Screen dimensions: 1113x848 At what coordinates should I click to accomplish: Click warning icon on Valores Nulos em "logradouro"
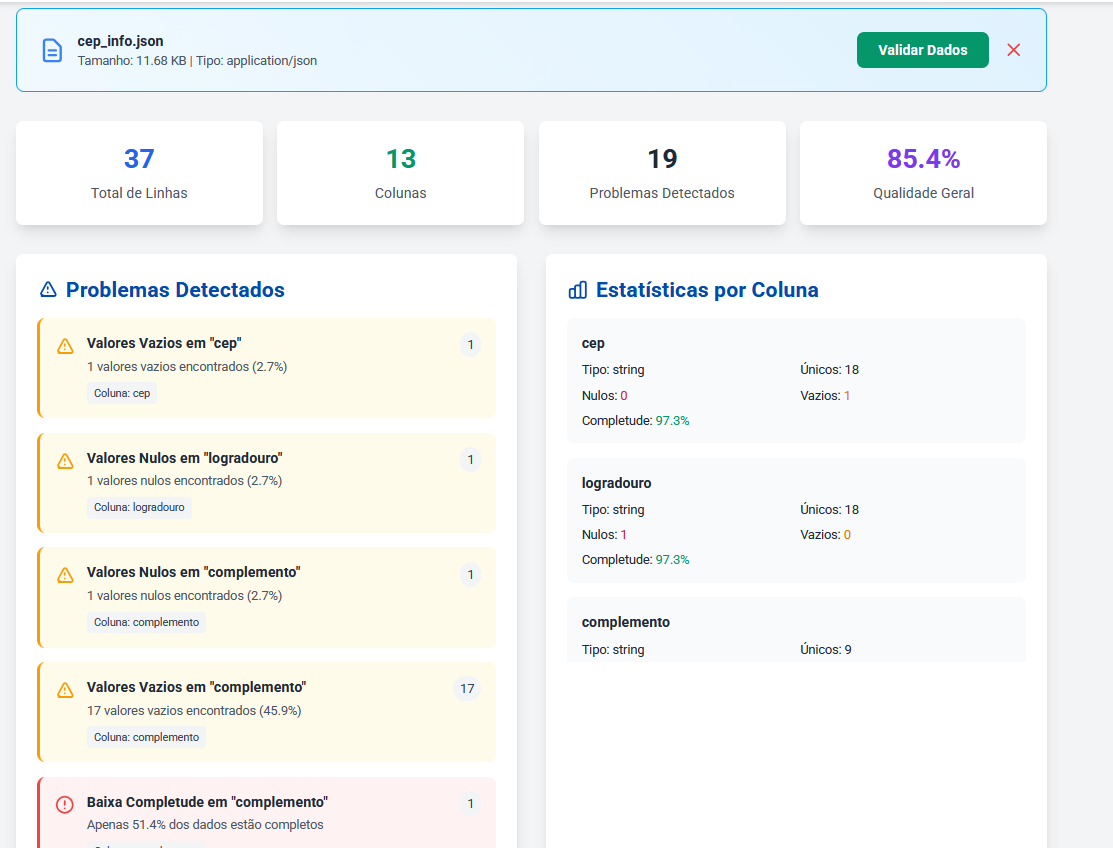[x=65, y=461]
